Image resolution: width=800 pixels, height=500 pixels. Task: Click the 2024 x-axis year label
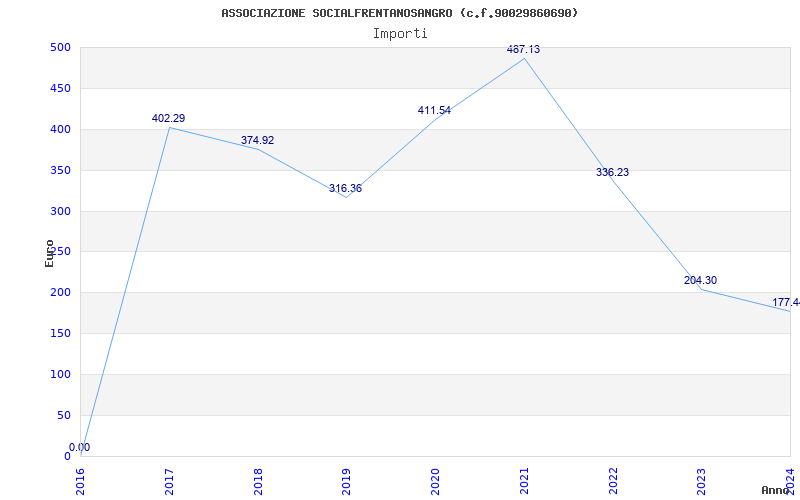point(790,481)
